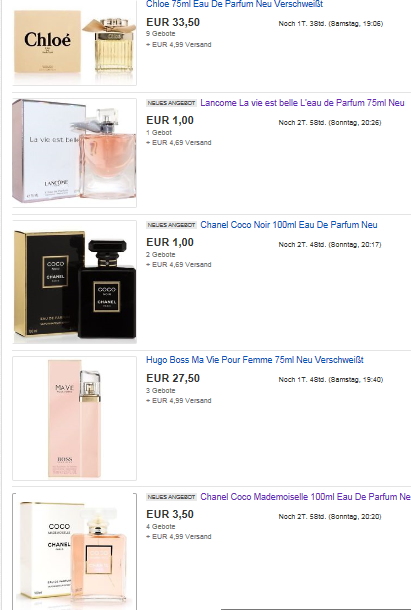
Task: Open the Chloe 75ml Eau De Parfum listing title
Action: click(234, 4)
